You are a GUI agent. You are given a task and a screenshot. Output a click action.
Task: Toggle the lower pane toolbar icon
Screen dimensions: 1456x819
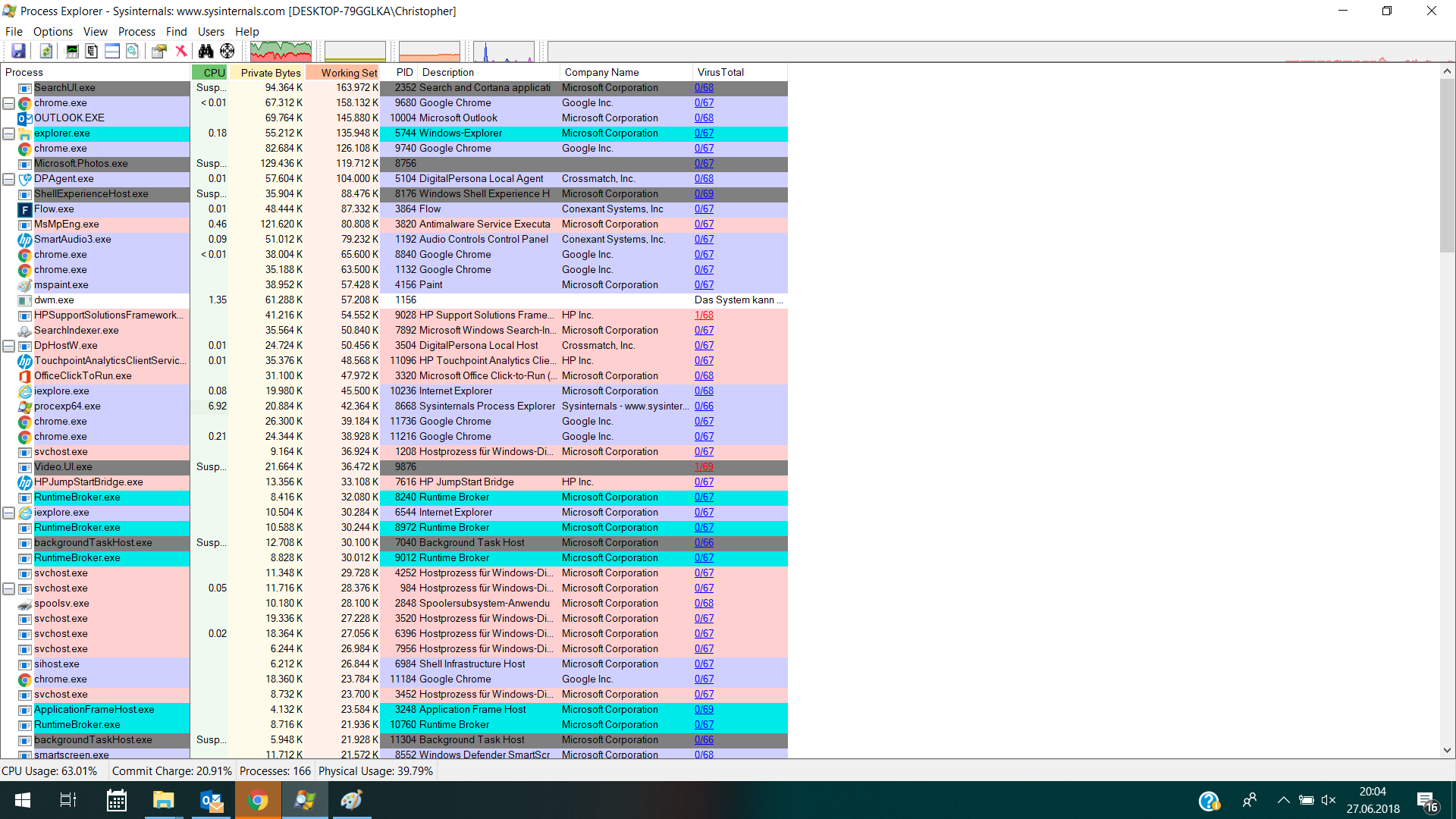[x=112, y=51]
